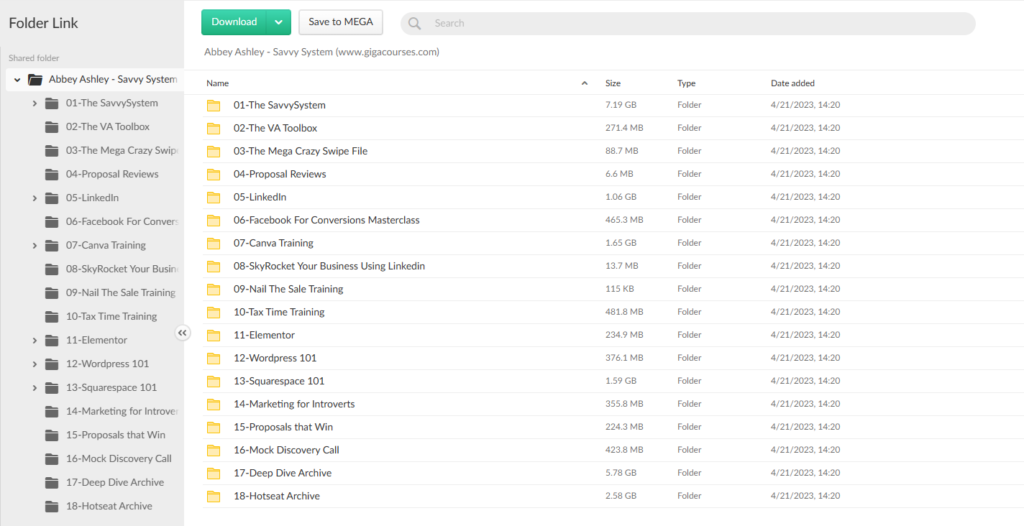This screenshot has height=526, width=1024.
Task: Click Save to MEGA button
Action: click(x=340, y=22)
